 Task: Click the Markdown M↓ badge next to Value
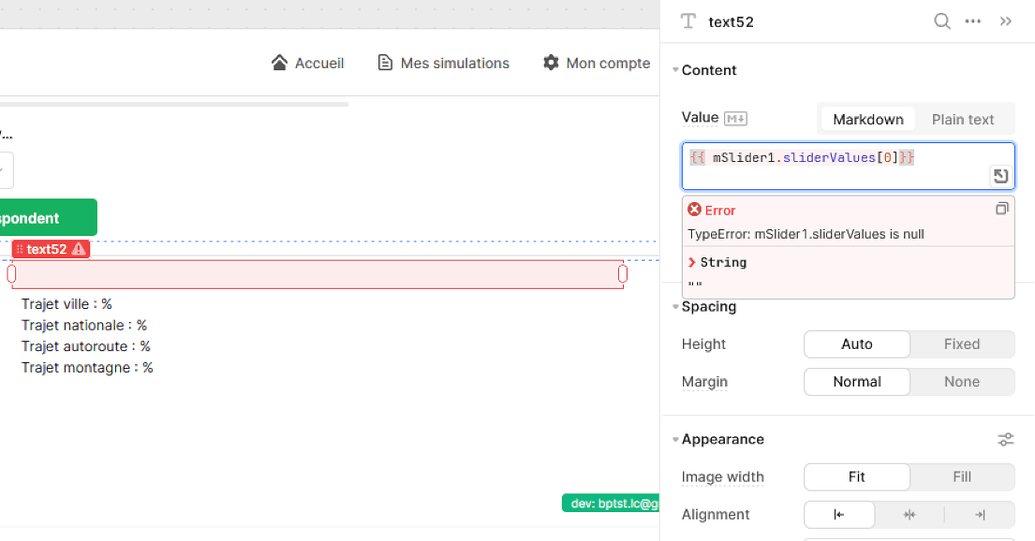[x=735, y=119]
